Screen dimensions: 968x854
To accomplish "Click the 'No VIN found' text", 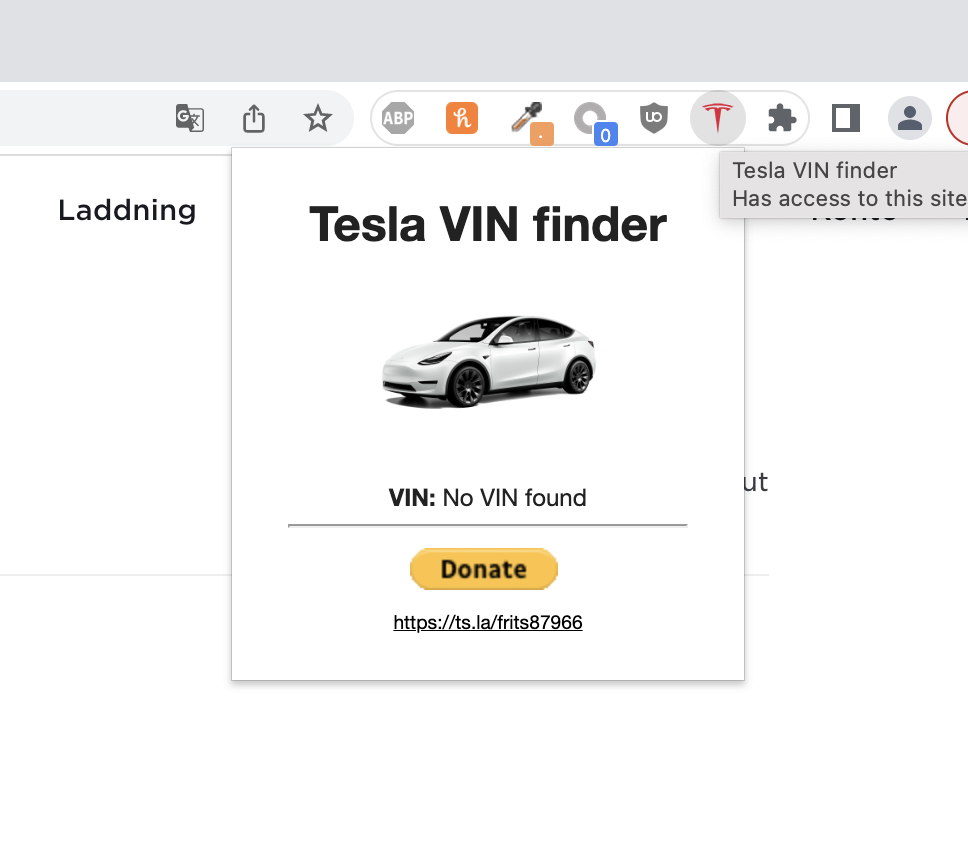I will coord(515,498).
